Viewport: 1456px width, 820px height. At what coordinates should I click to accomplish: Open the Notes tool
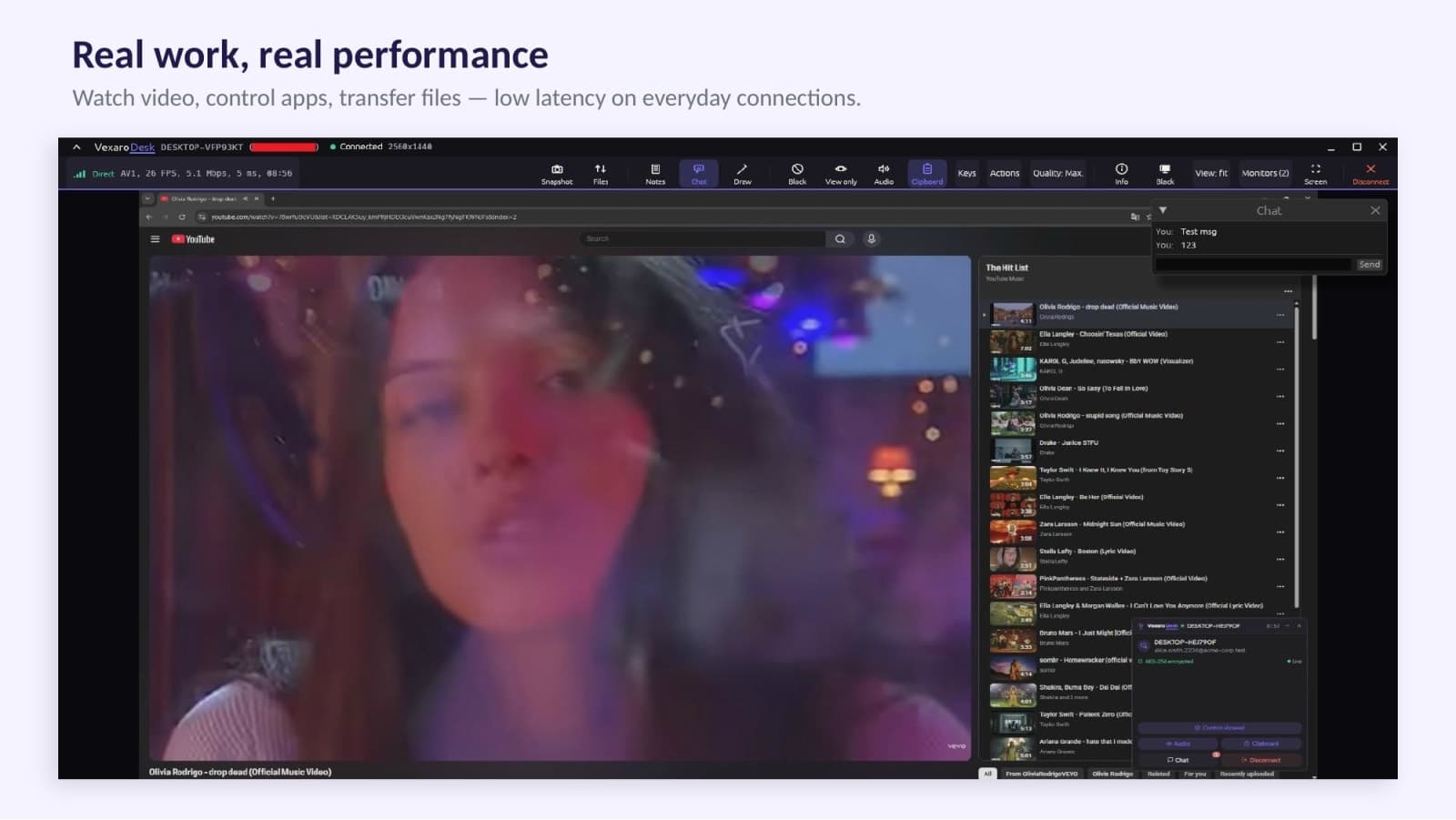point(655,174)
